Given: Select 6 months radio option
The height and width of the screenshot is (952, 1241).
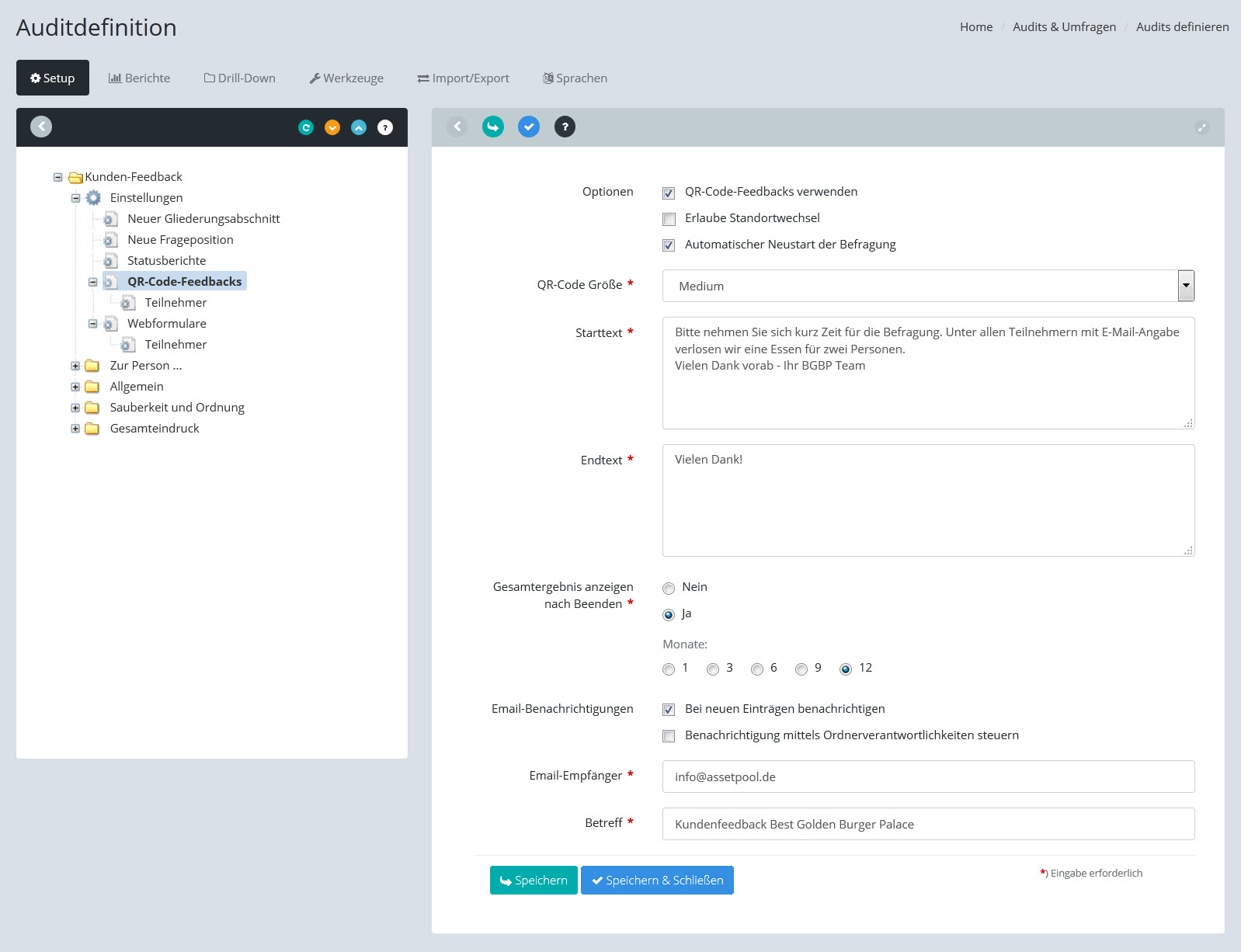Looking at the screenshot, I should pyautogui.click(x=757, y=669).
